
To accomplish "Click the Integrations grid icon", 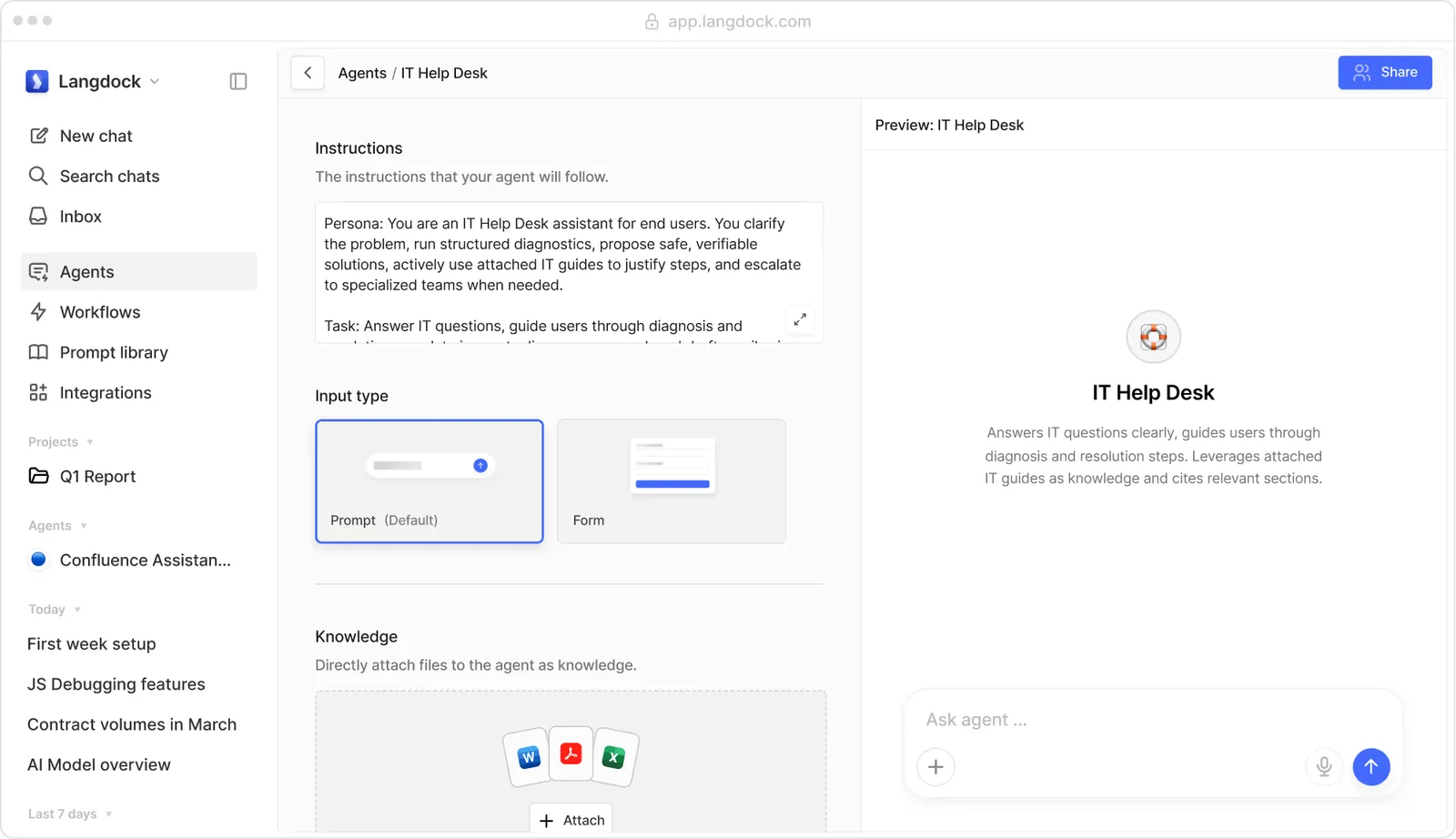I will (38, 392).
